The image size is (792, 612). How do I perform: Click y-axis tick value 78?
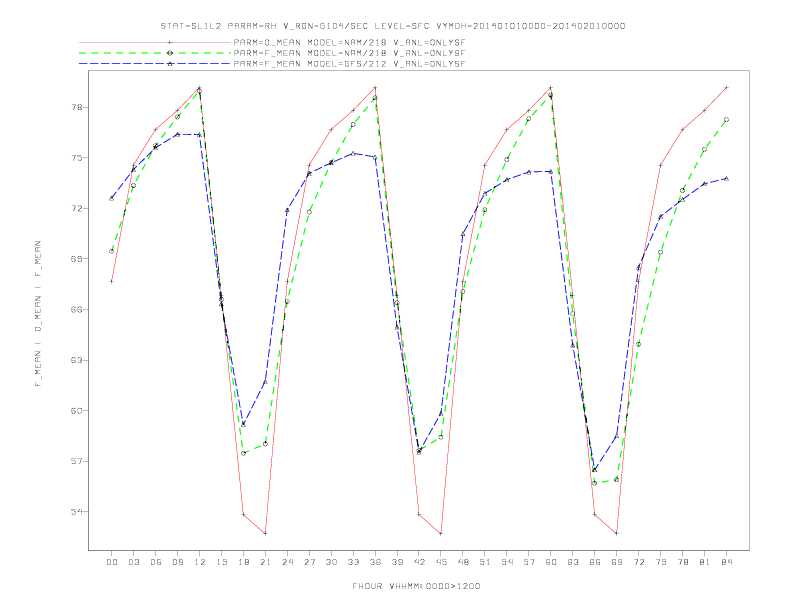pyautogui.click(x=77, y=108)
